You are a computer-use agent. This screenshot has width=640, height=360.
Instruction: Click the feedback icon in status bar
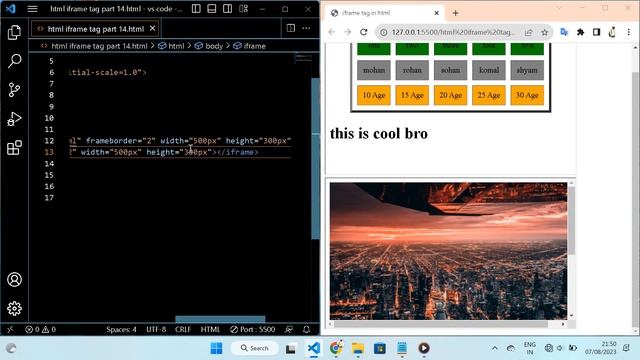point(289,329)
